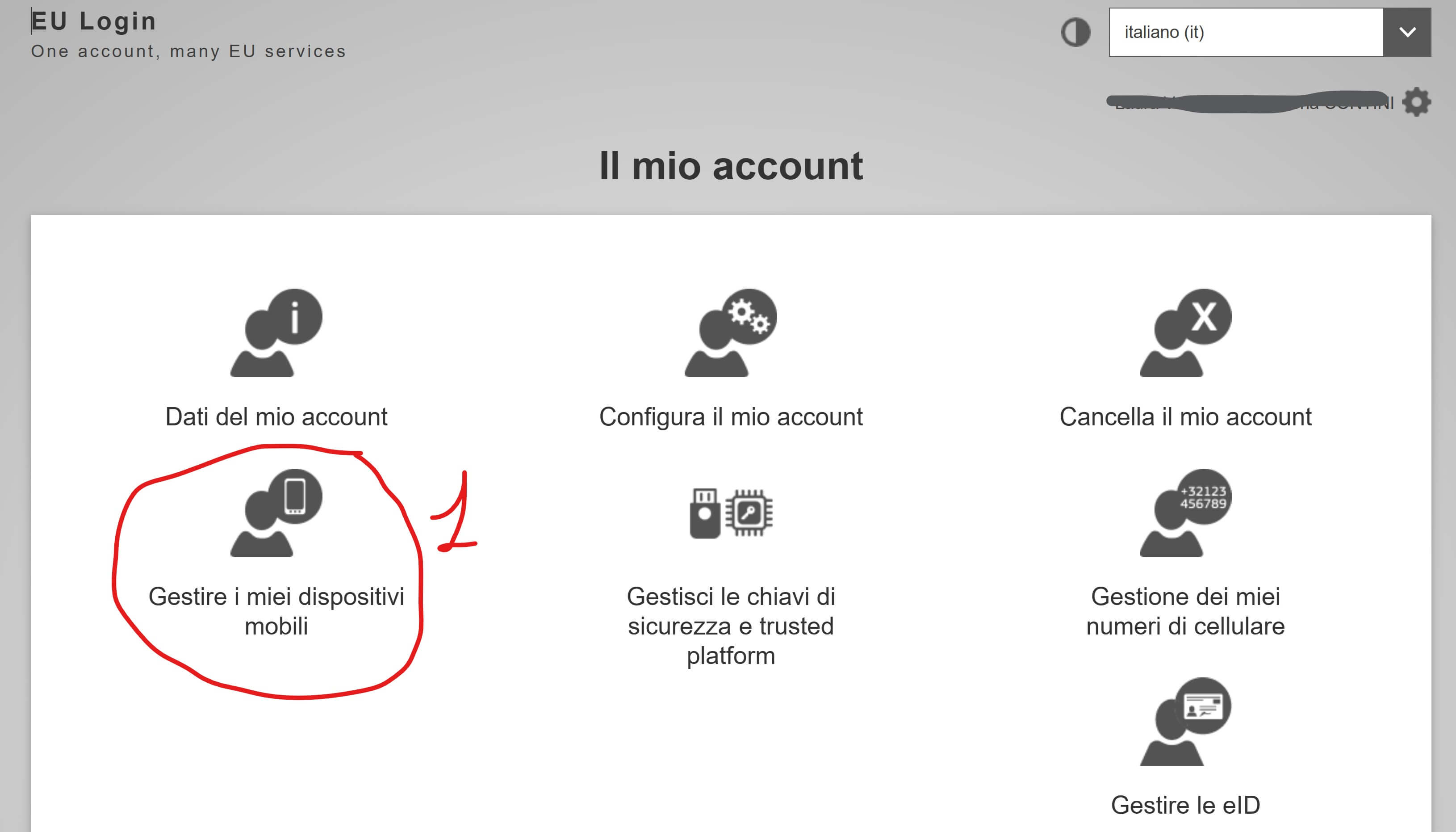Click the Configura il mio account gears icon

pos(730,333)
